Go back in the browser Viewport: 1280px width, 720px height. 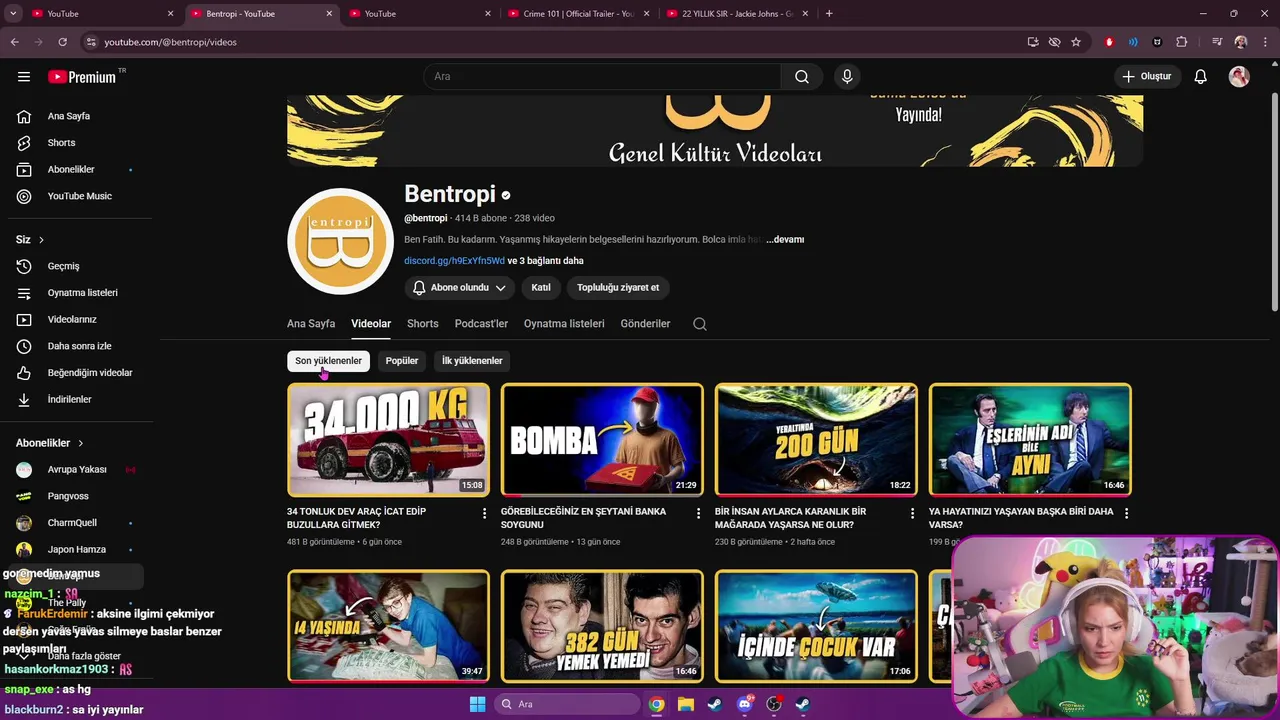[14, 42]
